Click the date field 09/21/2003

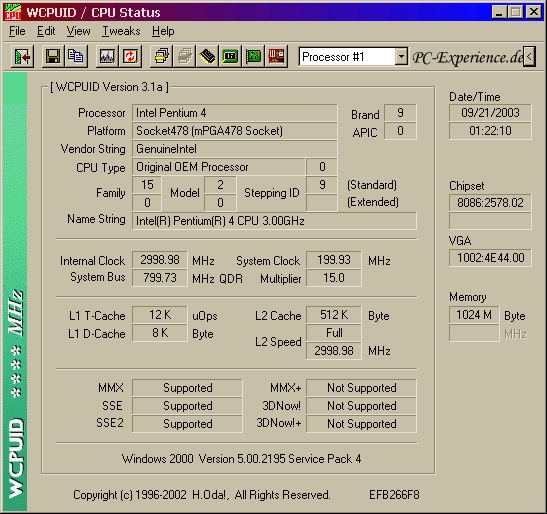[x=490, y=113]
